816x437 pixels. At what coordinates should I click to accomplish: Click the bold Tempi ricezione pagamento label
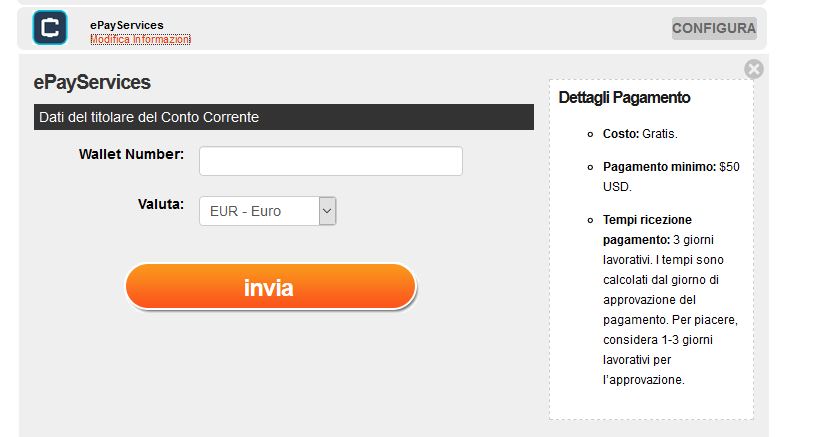click(647, 229)
